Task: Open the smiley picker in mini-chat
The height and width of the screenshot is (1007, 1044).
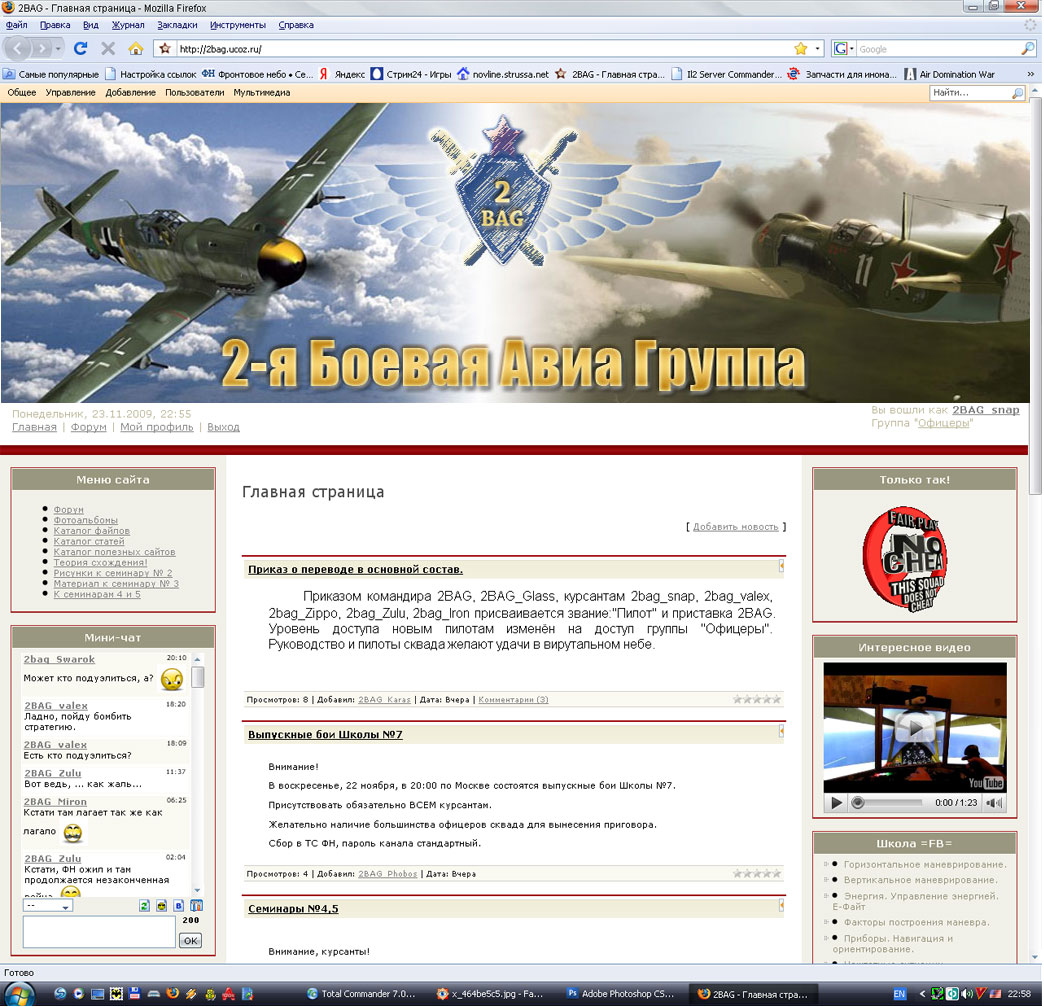Action: [x=161, y=905]
